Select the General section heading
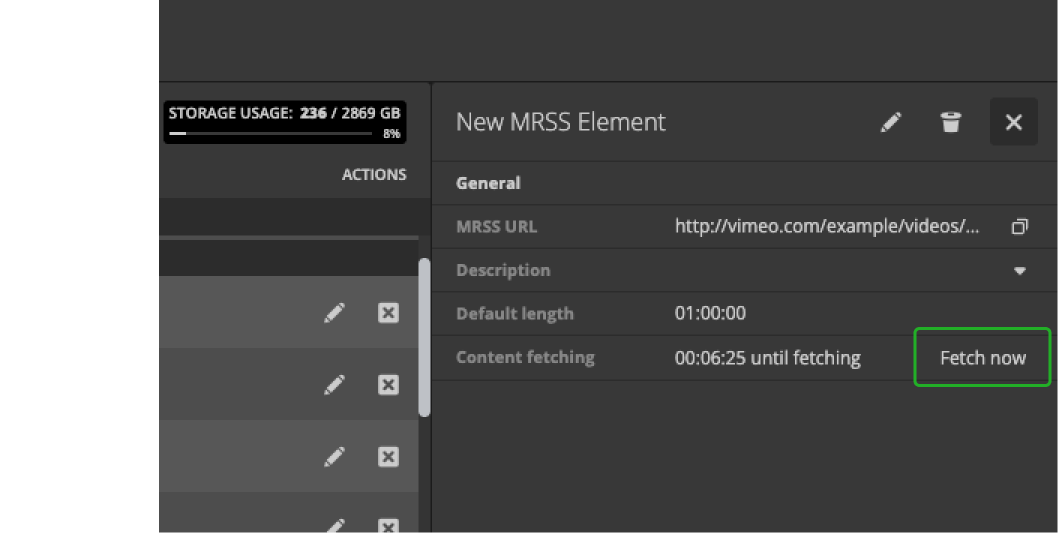Image resolution: width=1058 pixels, height=533 pixels. coord(488,183)
